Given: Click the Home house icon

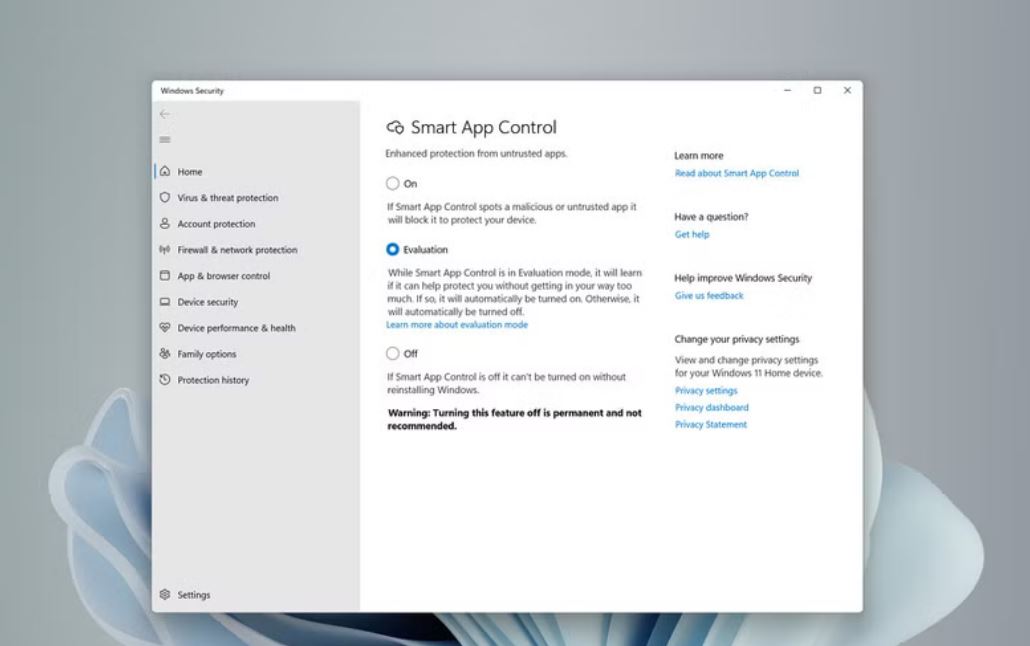Looking at the screenshot, I should 165,171.
